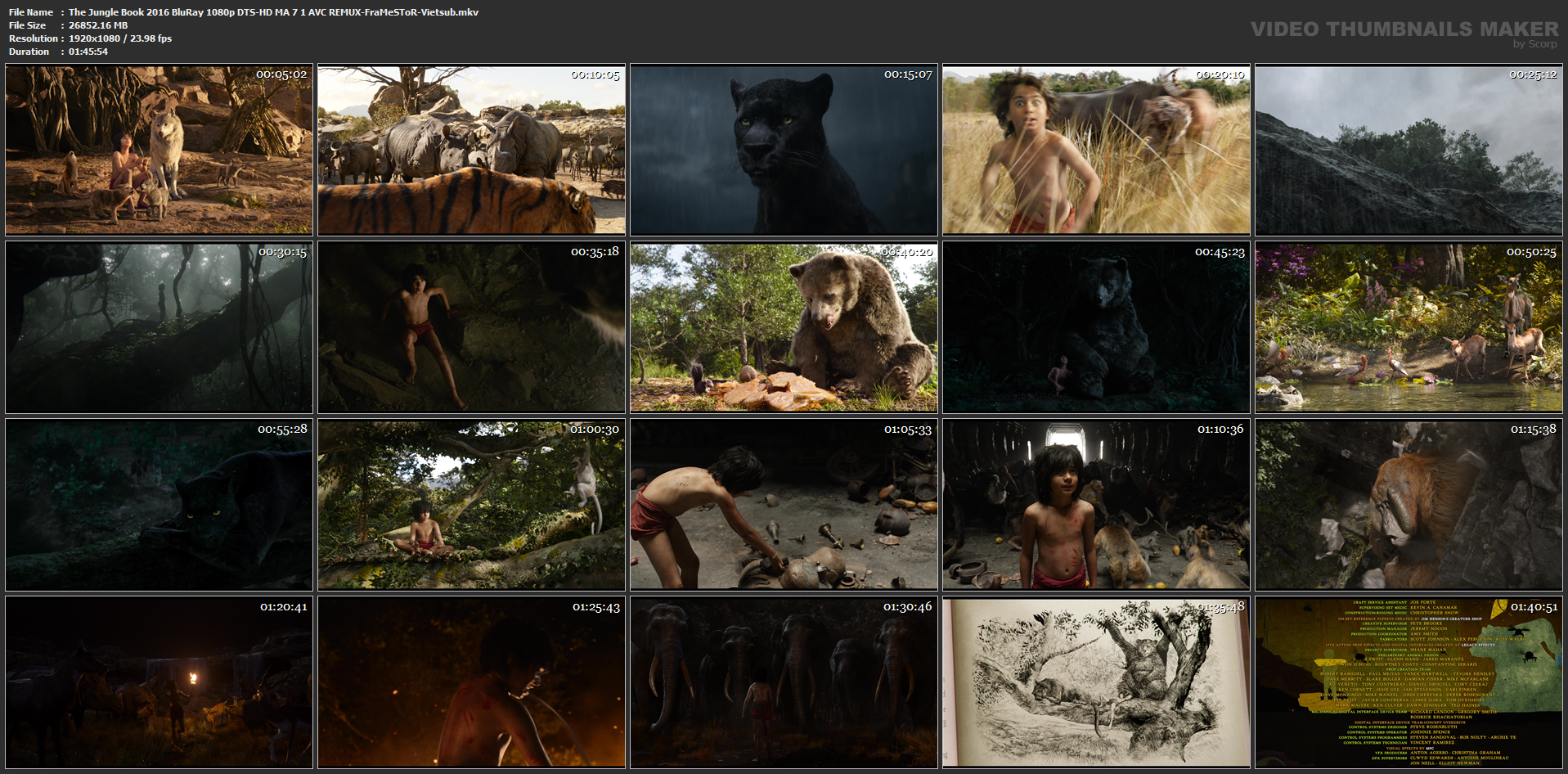Click the Duration label

coord(29,52)
